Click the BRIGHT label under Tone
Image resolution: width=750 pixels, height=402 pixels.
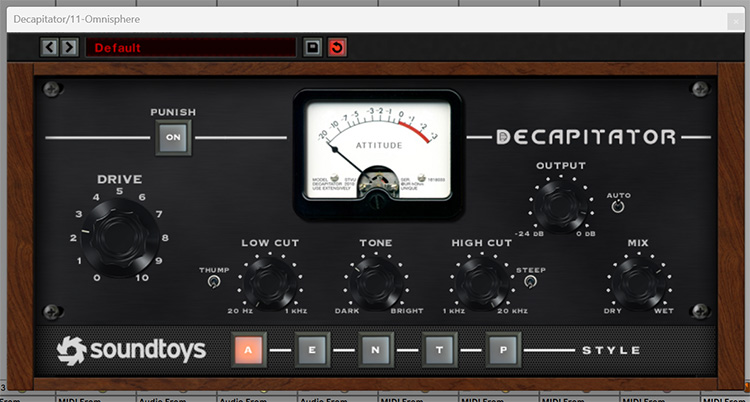point(407,311)
